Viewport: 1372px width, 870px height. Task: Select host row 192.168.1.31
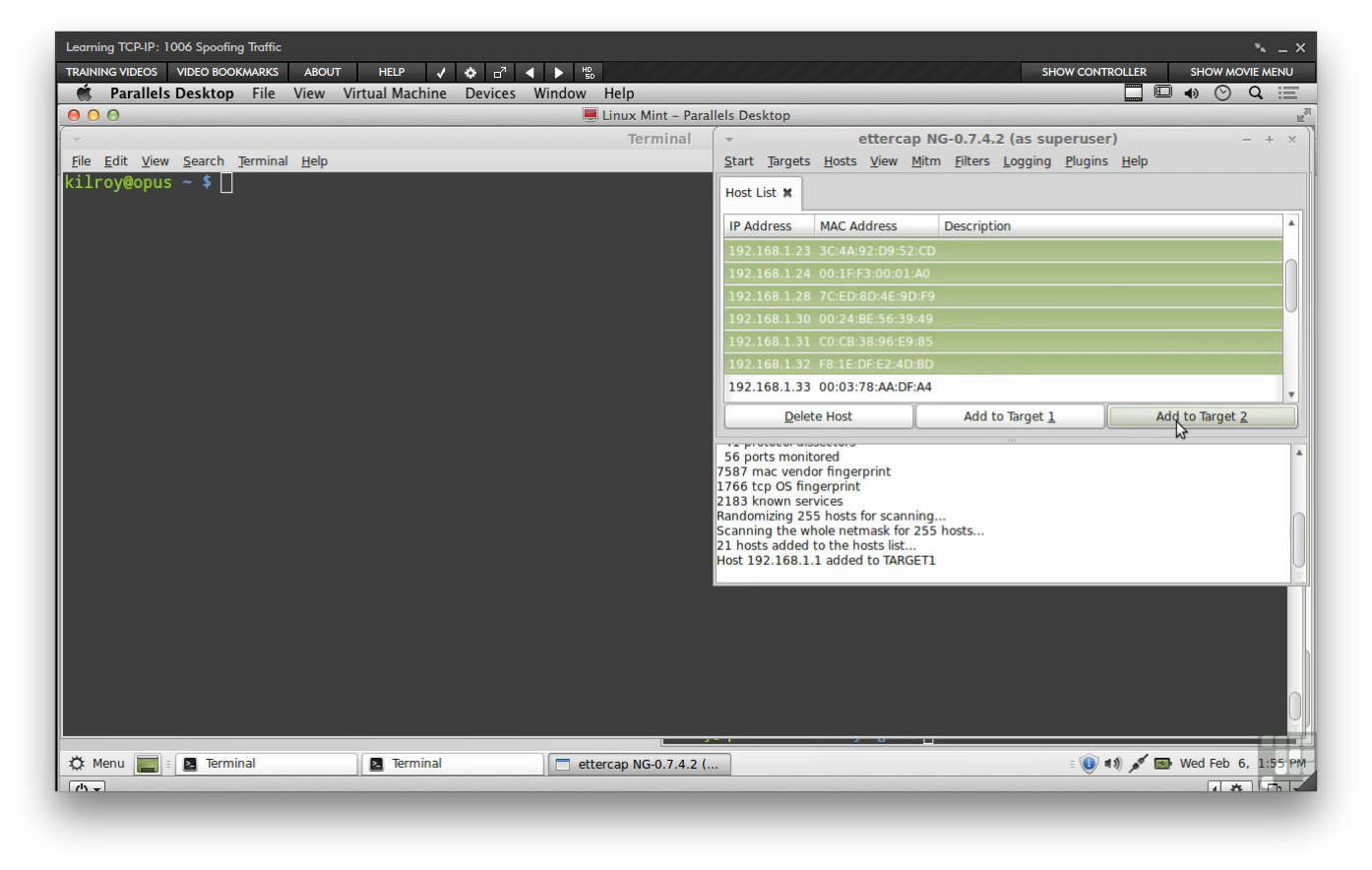click(x=1003, y=342)
